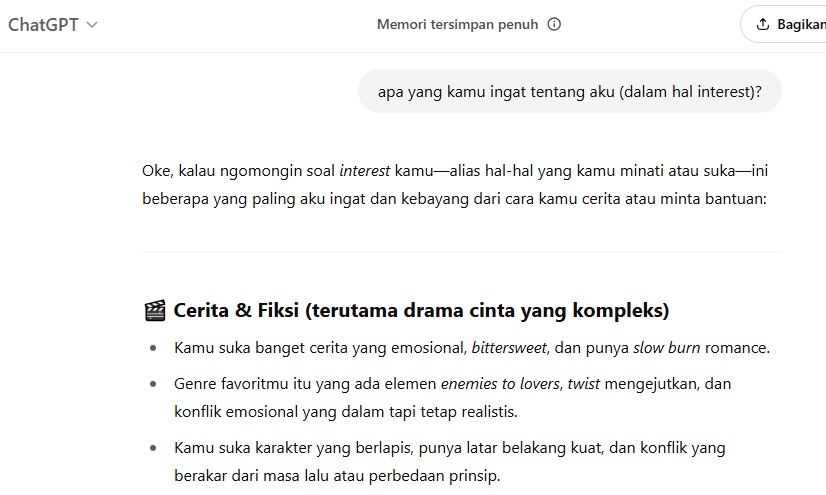The height and width of the screenshot is (495, 826).
Task: Click the bullet about bittersweet slow burn romance
Action: pyautogui.click(x=472, y=348)
